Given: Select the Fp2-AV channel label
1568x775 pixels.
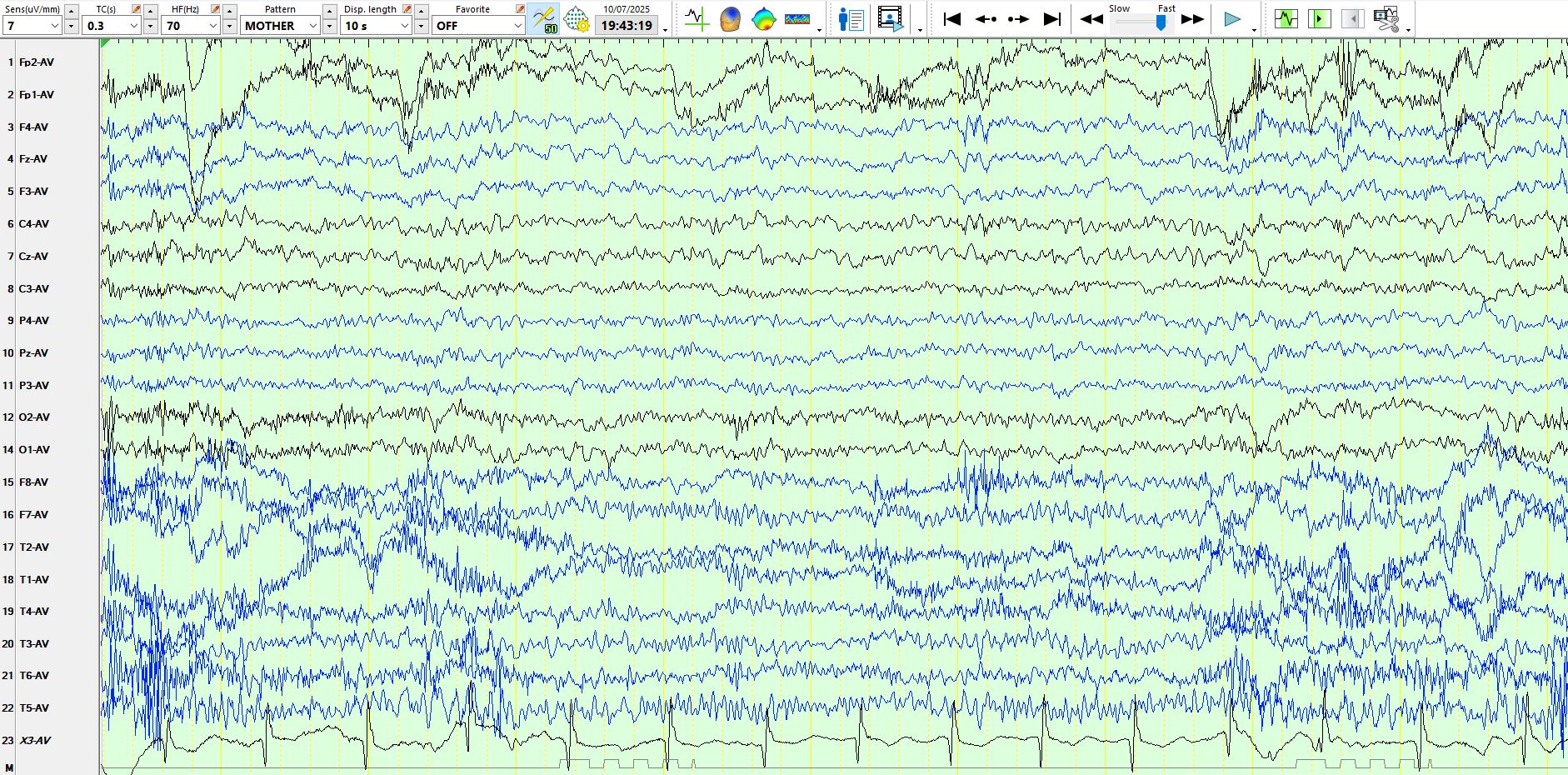Looking at the screenshot, I should 37,62.
